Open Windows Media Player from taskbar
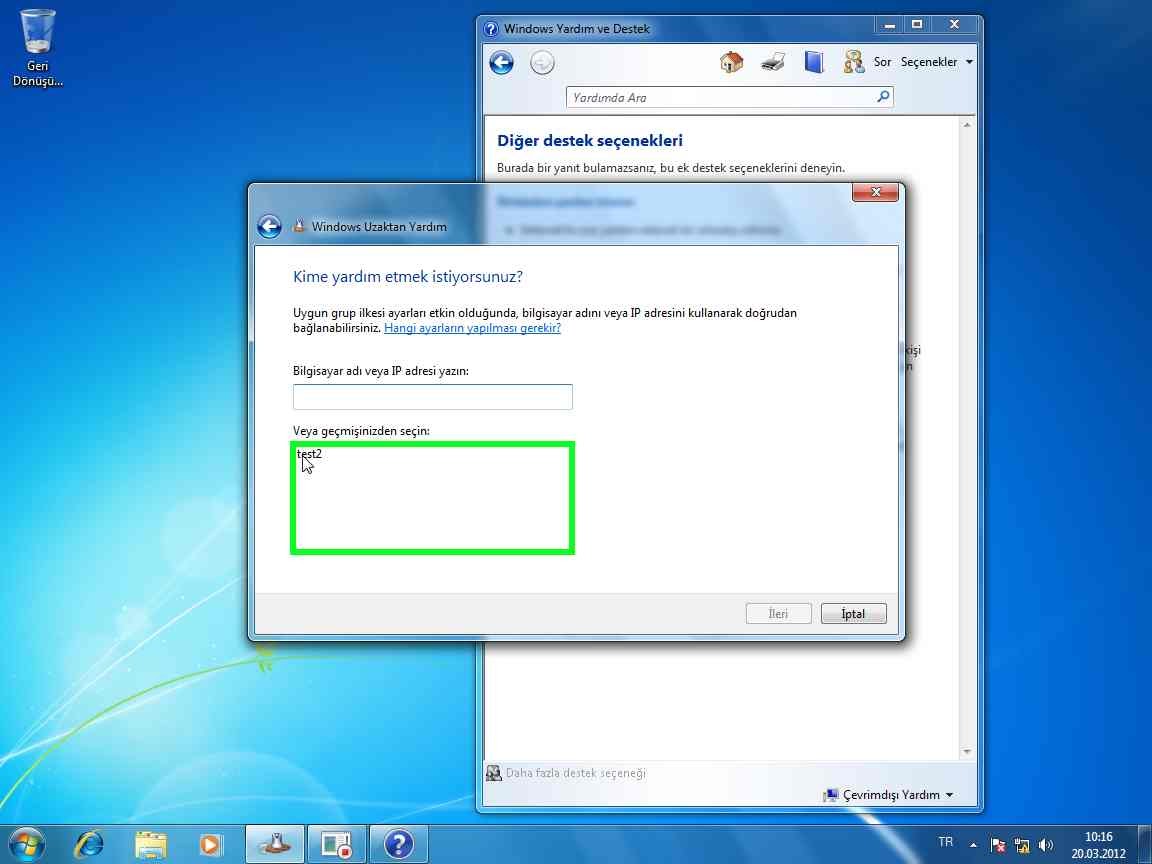 [211, 845]
